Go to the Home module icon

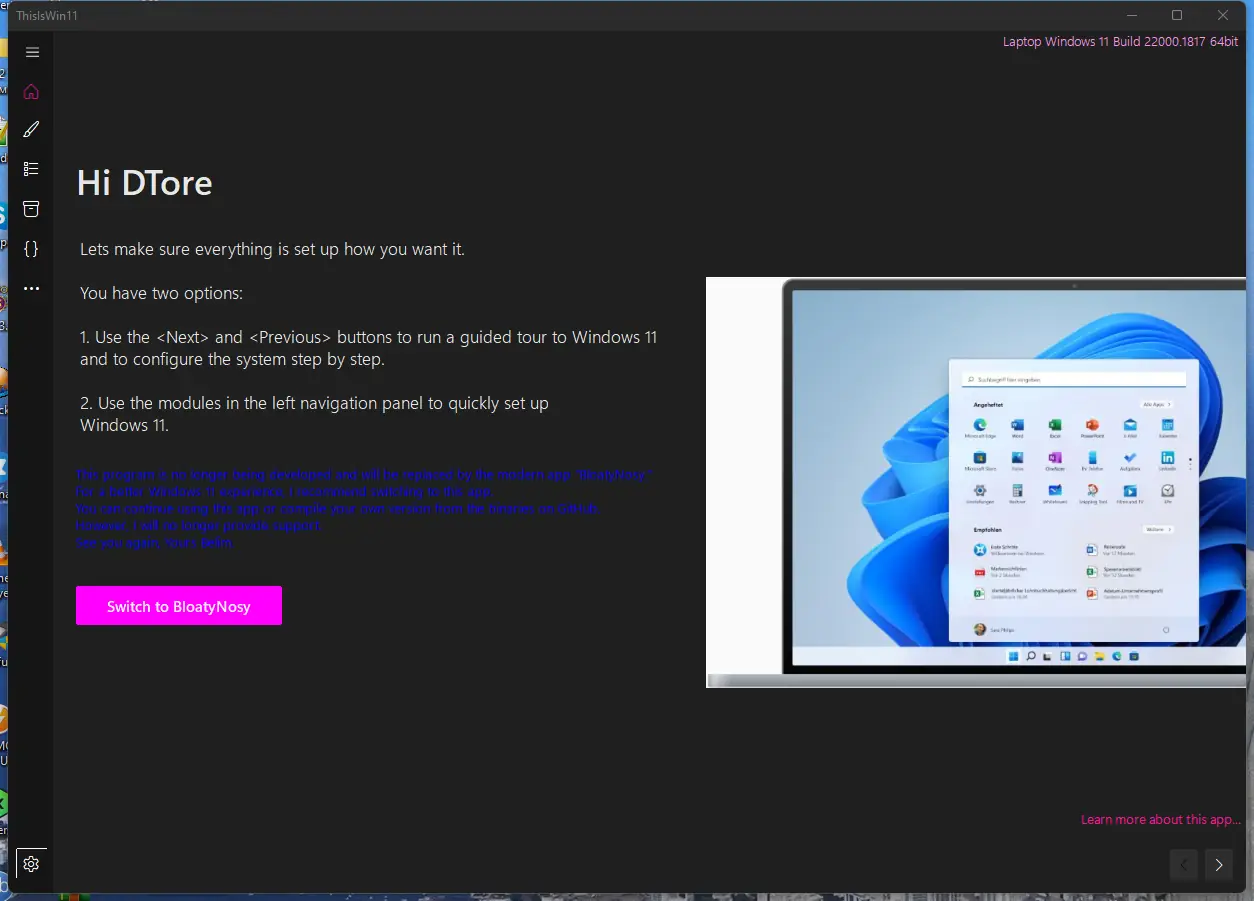31,92
